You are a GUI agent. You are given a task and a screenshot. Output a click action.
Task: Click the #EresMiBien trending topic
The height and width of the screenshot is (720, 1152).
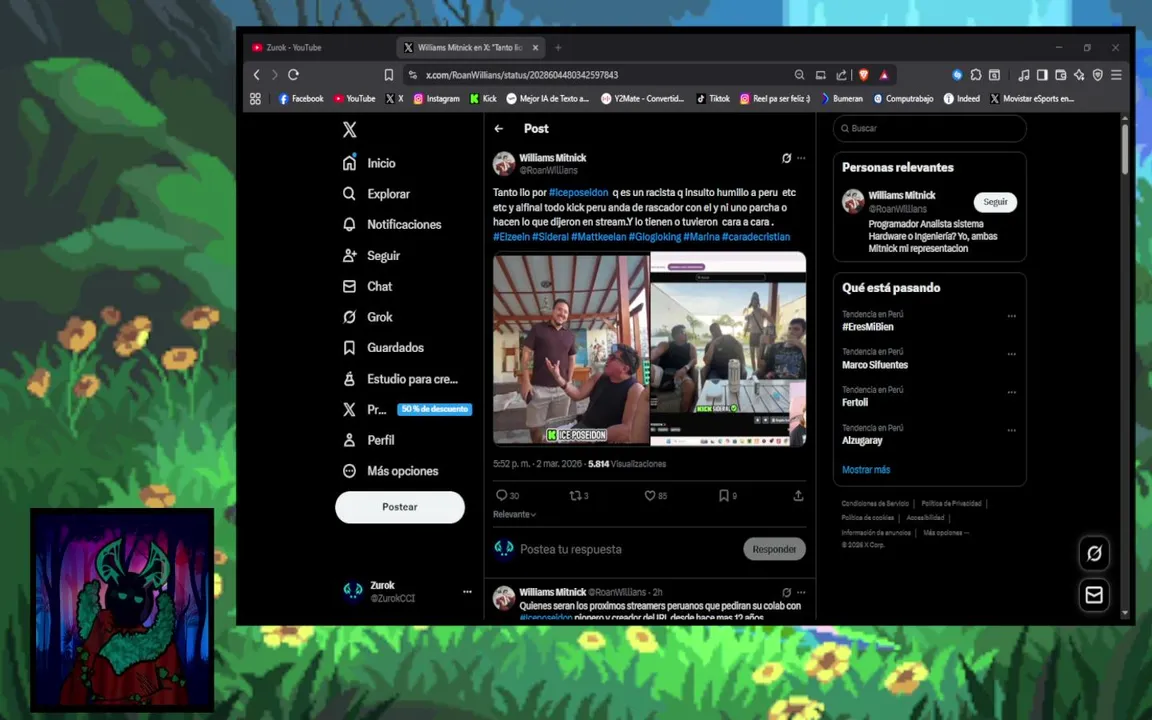[868, 327]
